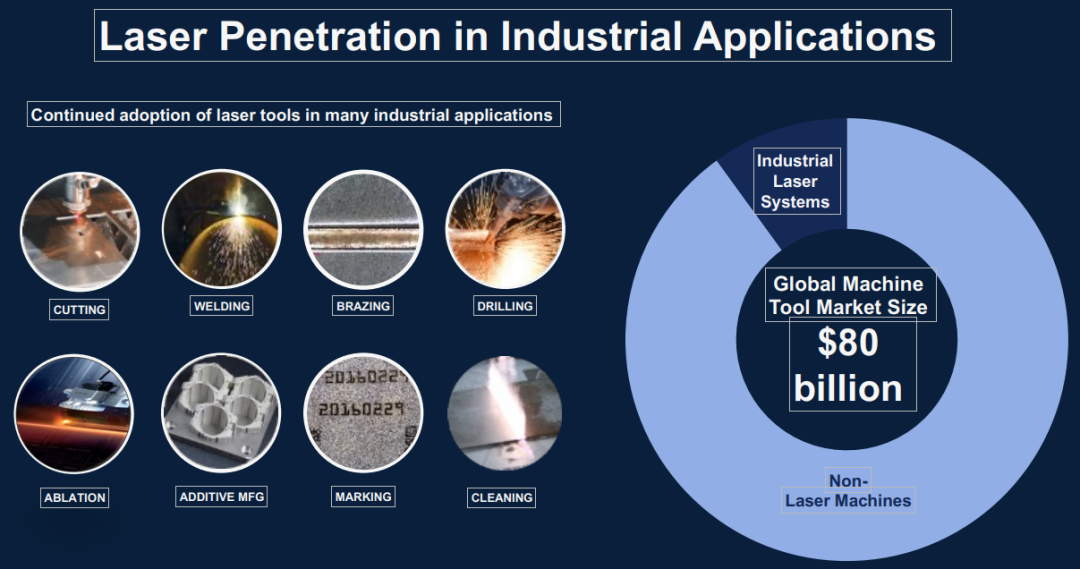This screenshot has height=569, width=1080.
Task: Select the DRILLING caption box
Action: coord(504,306)
